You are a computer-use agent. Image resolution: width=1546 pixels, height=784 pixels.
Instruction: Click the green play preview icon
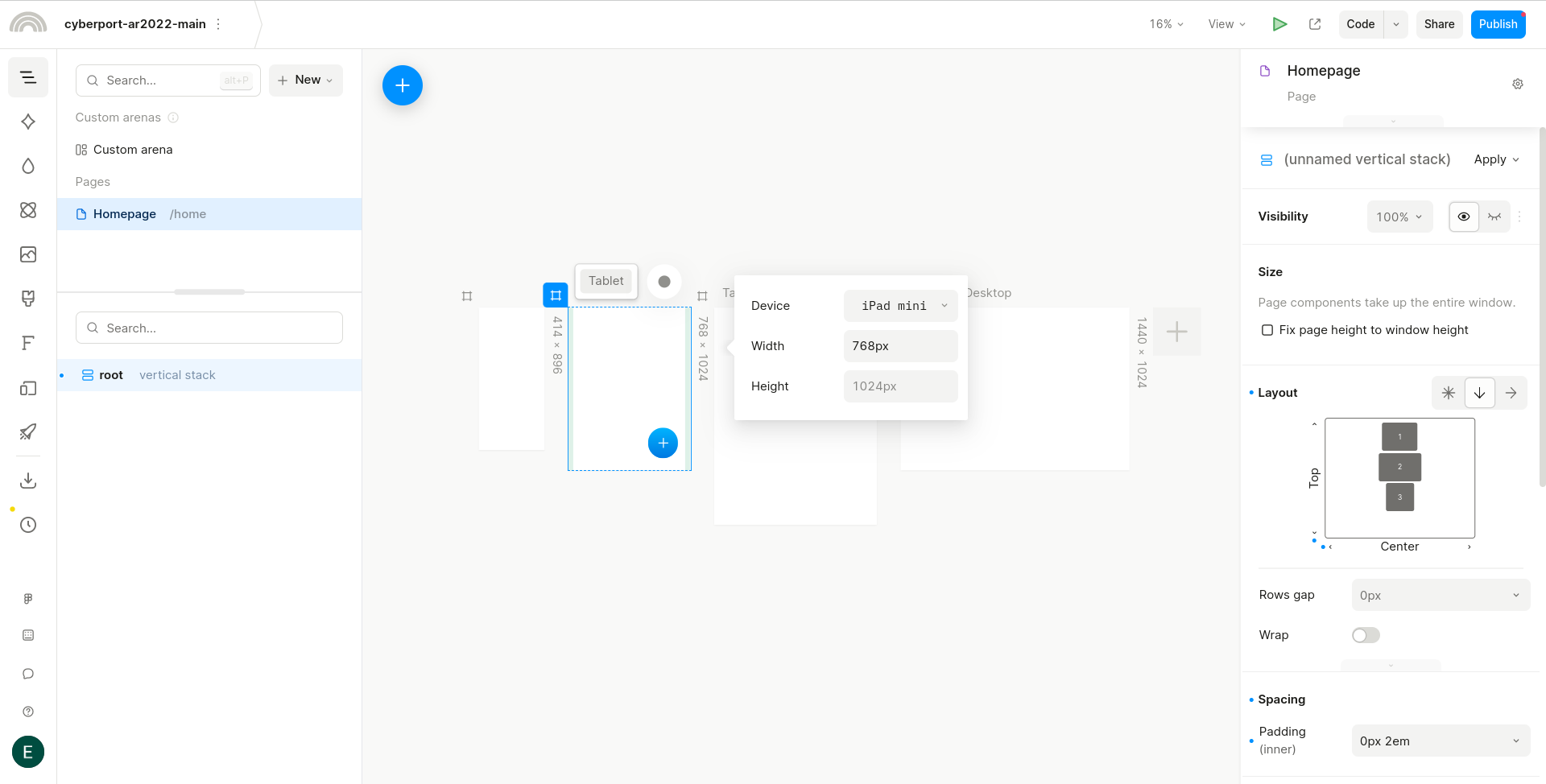click(x=1279, y=24)
